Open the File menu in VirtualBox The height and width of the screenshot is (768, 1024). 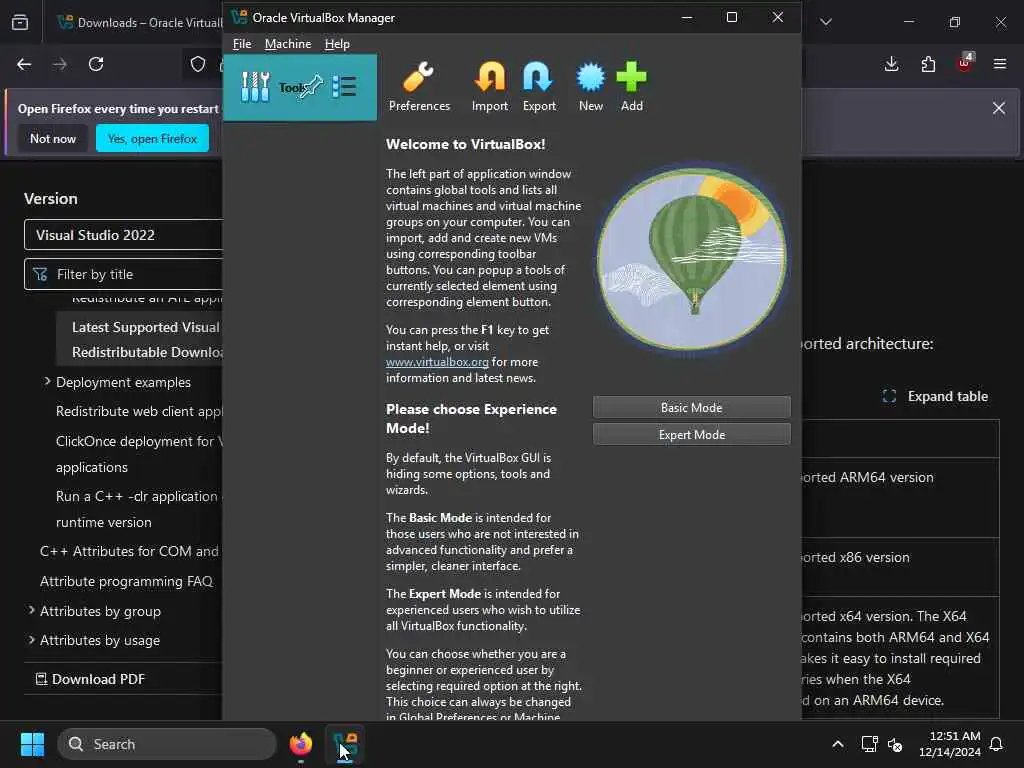[242, 44]
